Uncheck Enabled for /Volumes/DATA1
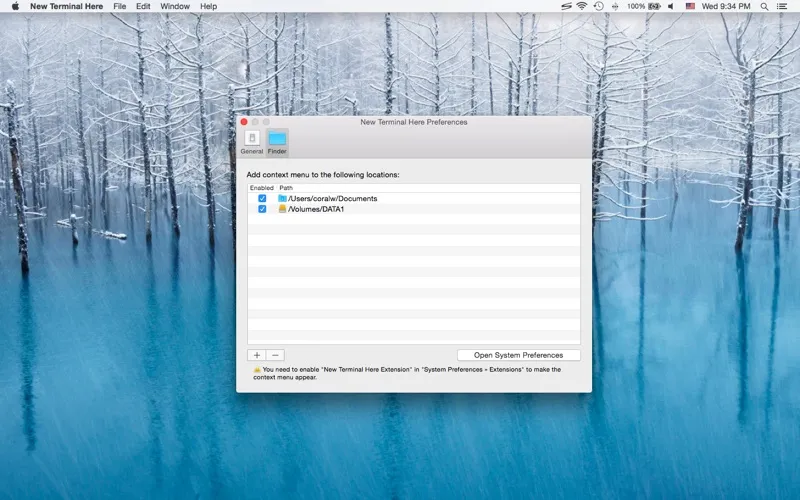 [x=262, y=209]
